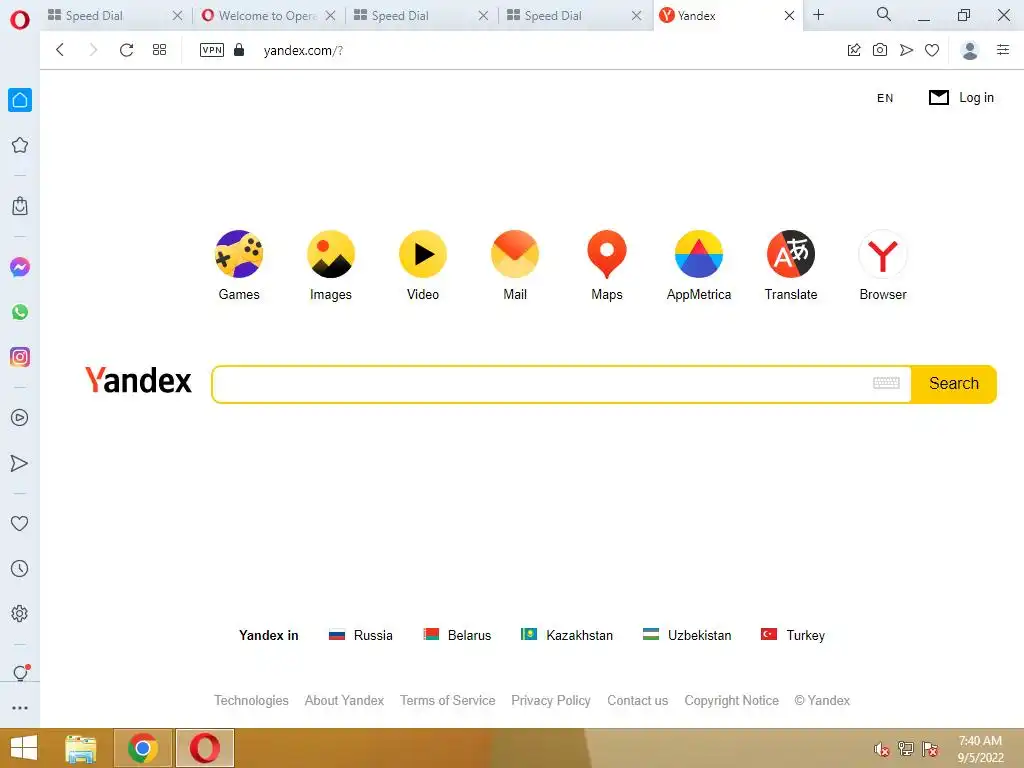Viewport: 1024px width, 768px height.
Task: Close the Yandex tab
Action: [789, 16]
